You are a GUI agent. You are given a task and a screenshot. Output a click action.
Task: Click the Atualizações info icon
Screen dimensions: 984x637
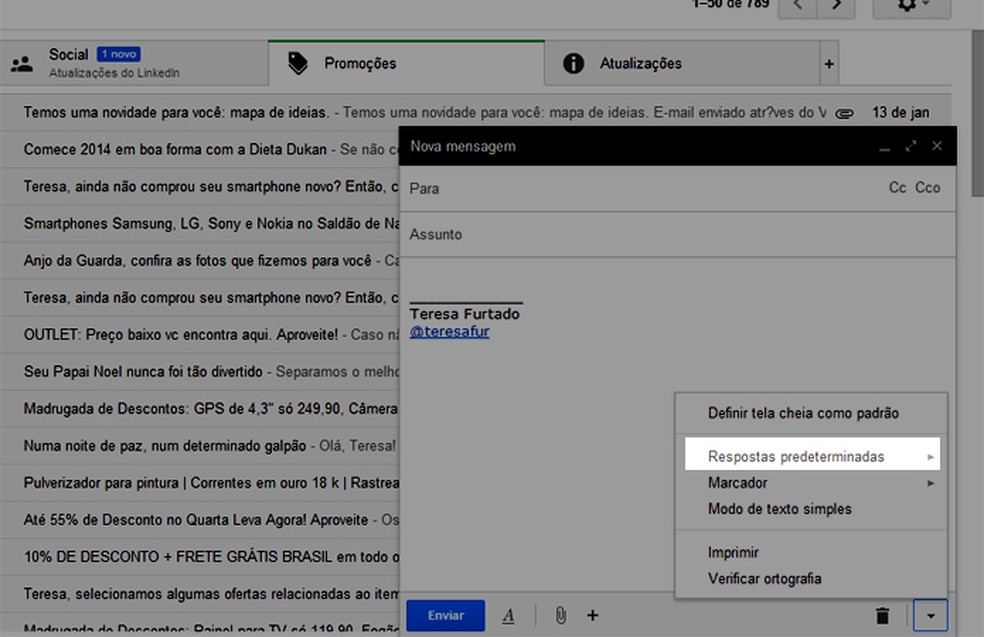point(573,63)
